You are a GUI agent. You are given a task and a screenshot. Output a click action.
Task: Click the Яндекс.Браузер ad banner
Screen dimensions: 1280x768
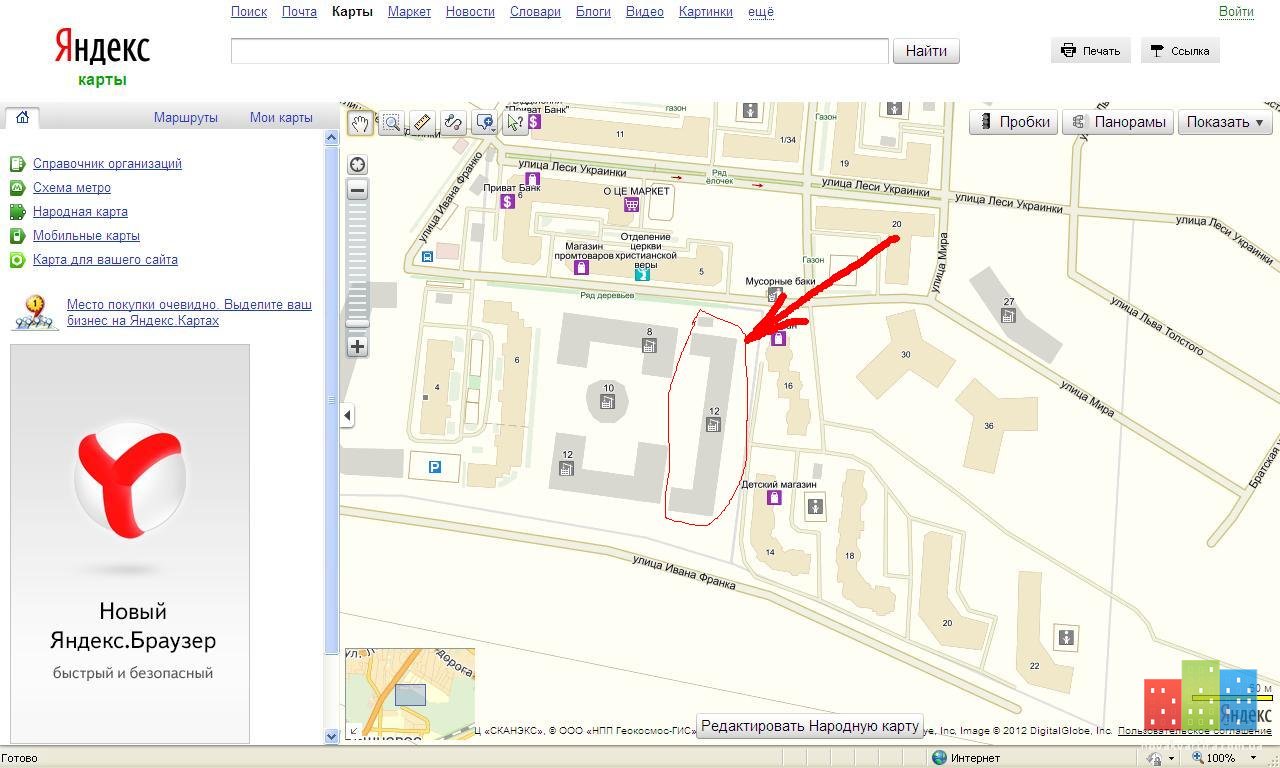[x=130, y=544]
